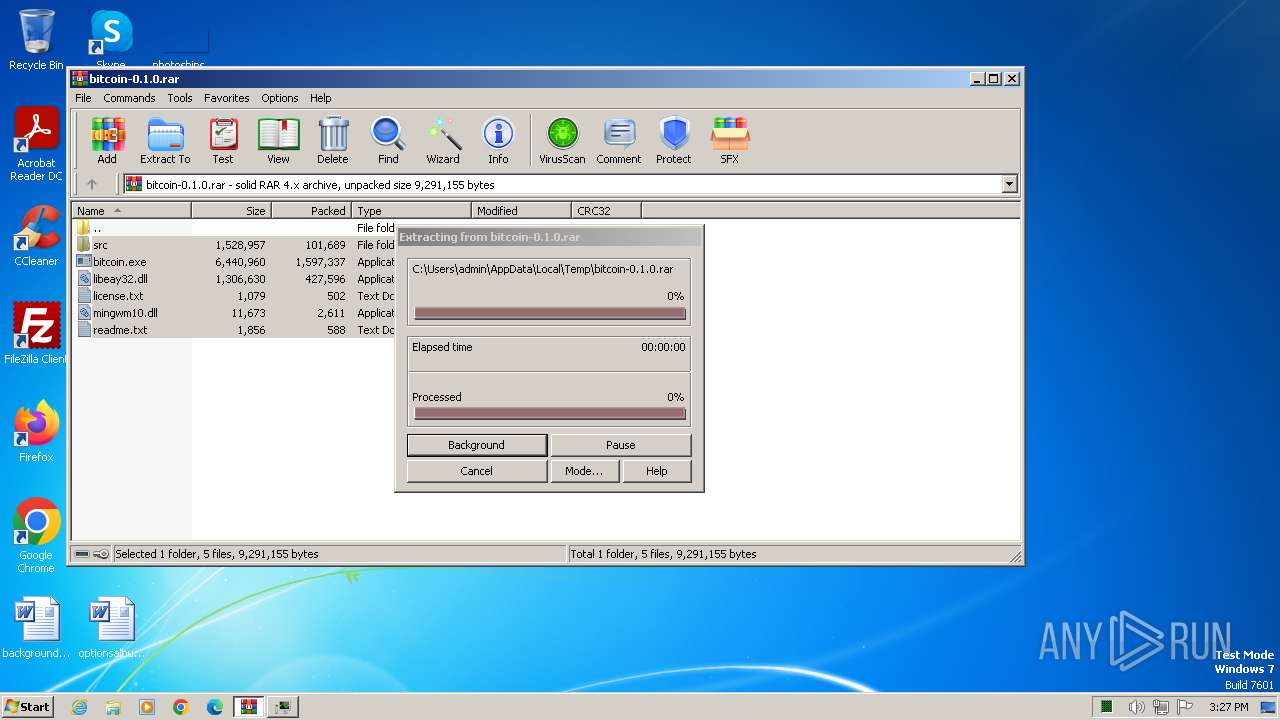Select the src folder row

235,245
